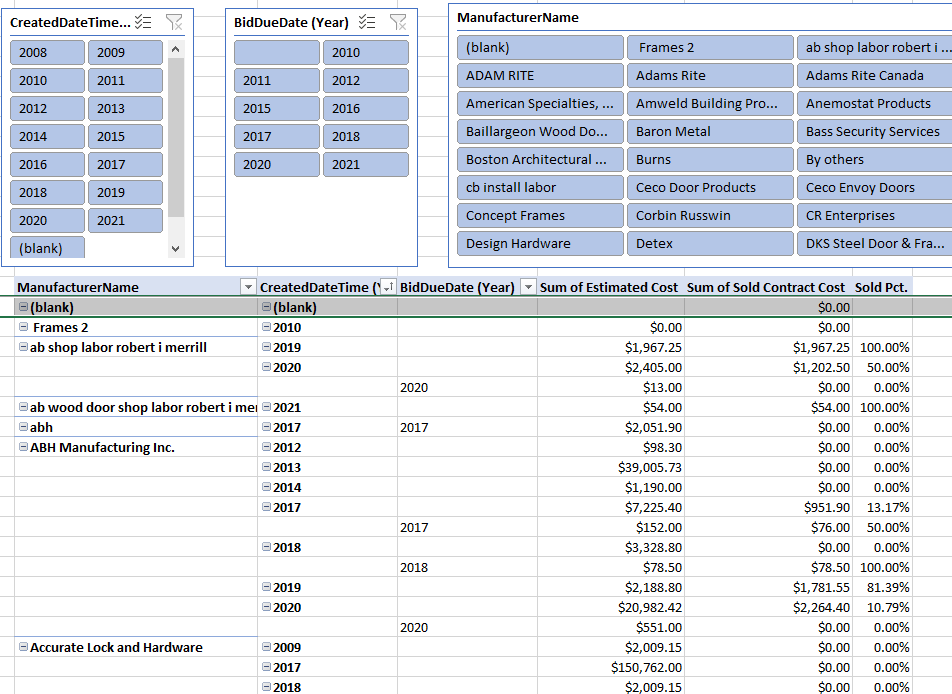Filter by (blank) in the CreatedDateTime slicer
Screen dimensions: 952x694
point(47,249)
